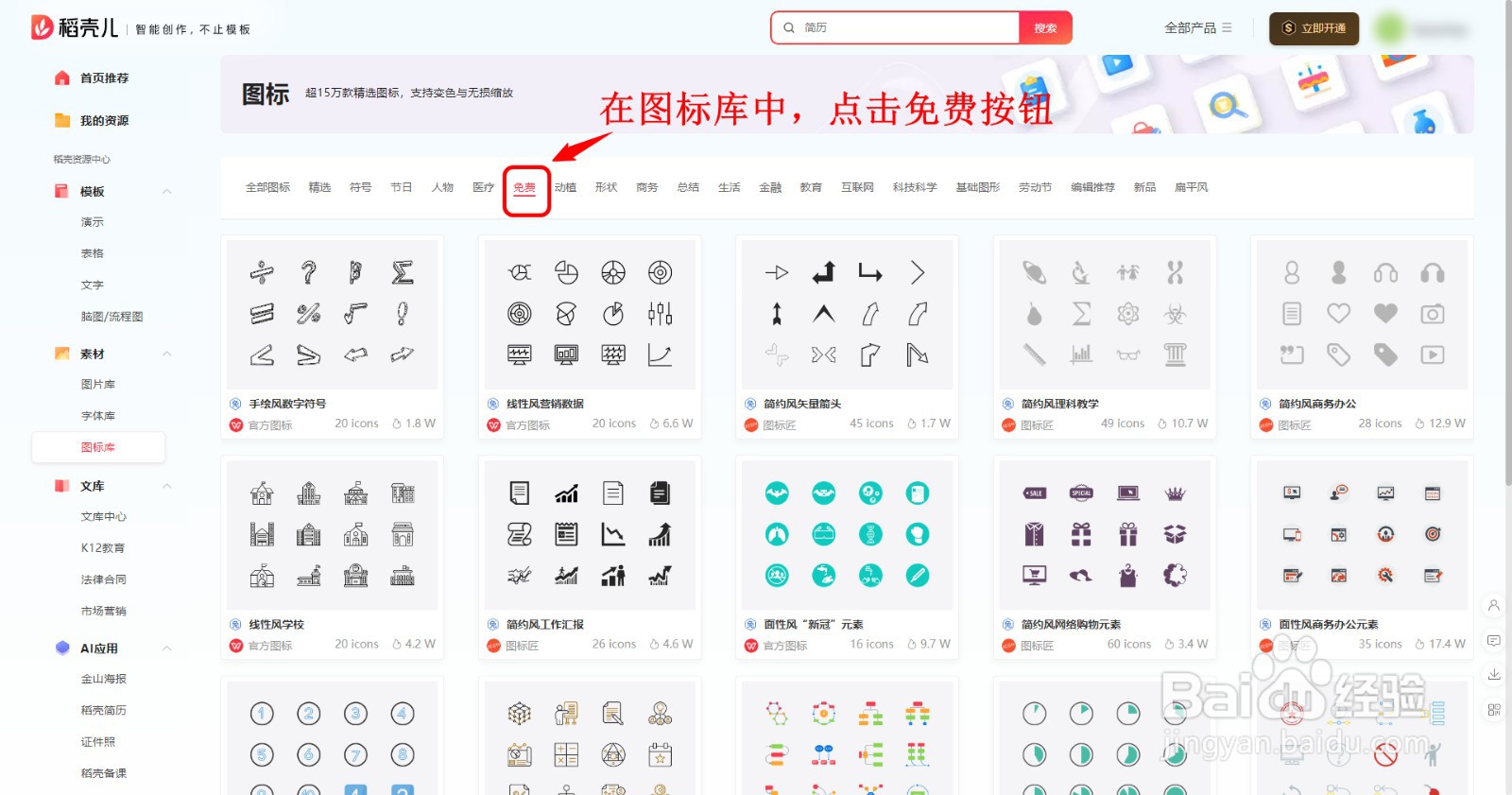Collapse the 模板 section chevron
The image size is (1512, 795).
tap(167, 192)
